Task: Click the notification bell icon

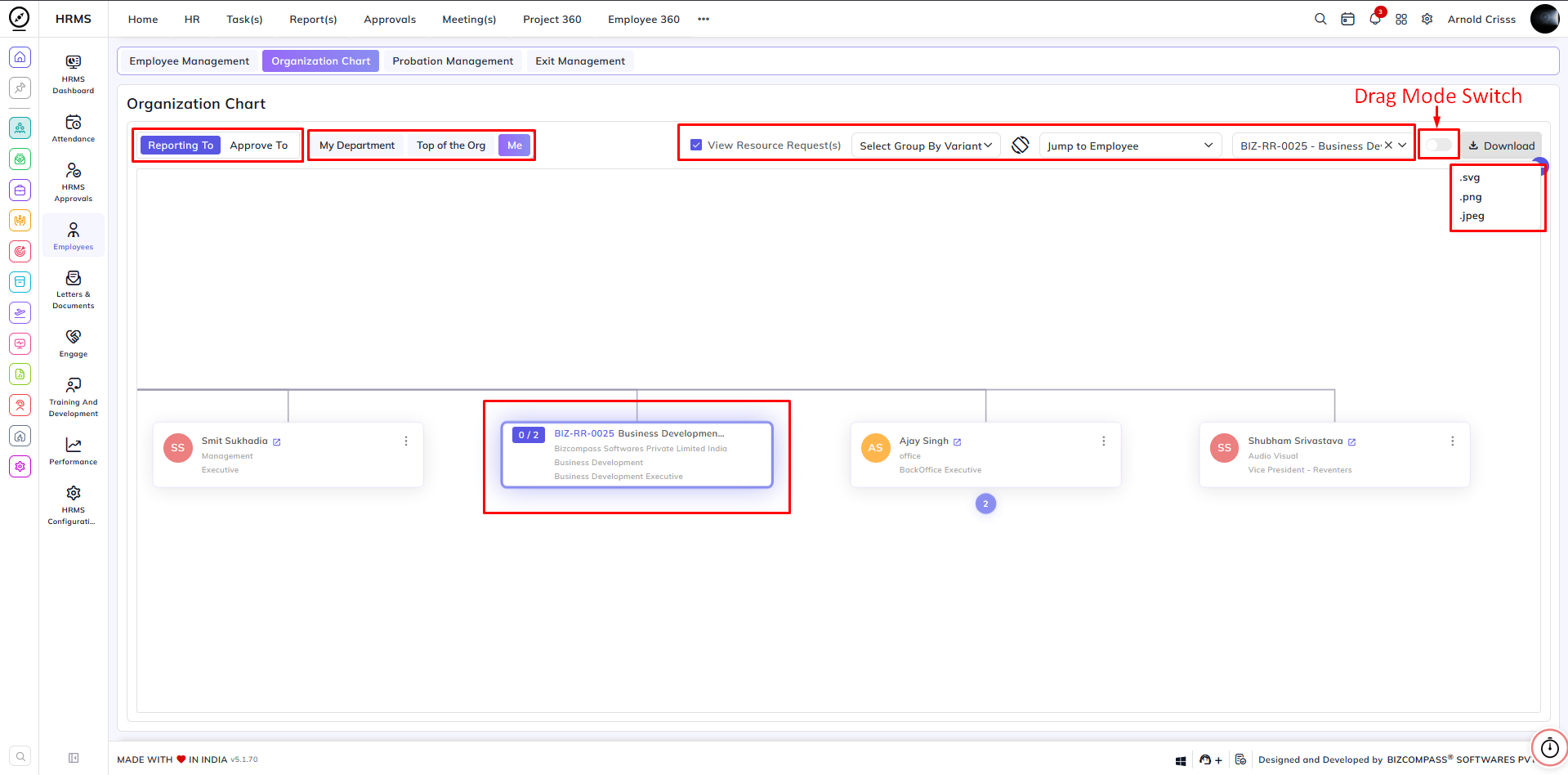Action: [1375, 19]
